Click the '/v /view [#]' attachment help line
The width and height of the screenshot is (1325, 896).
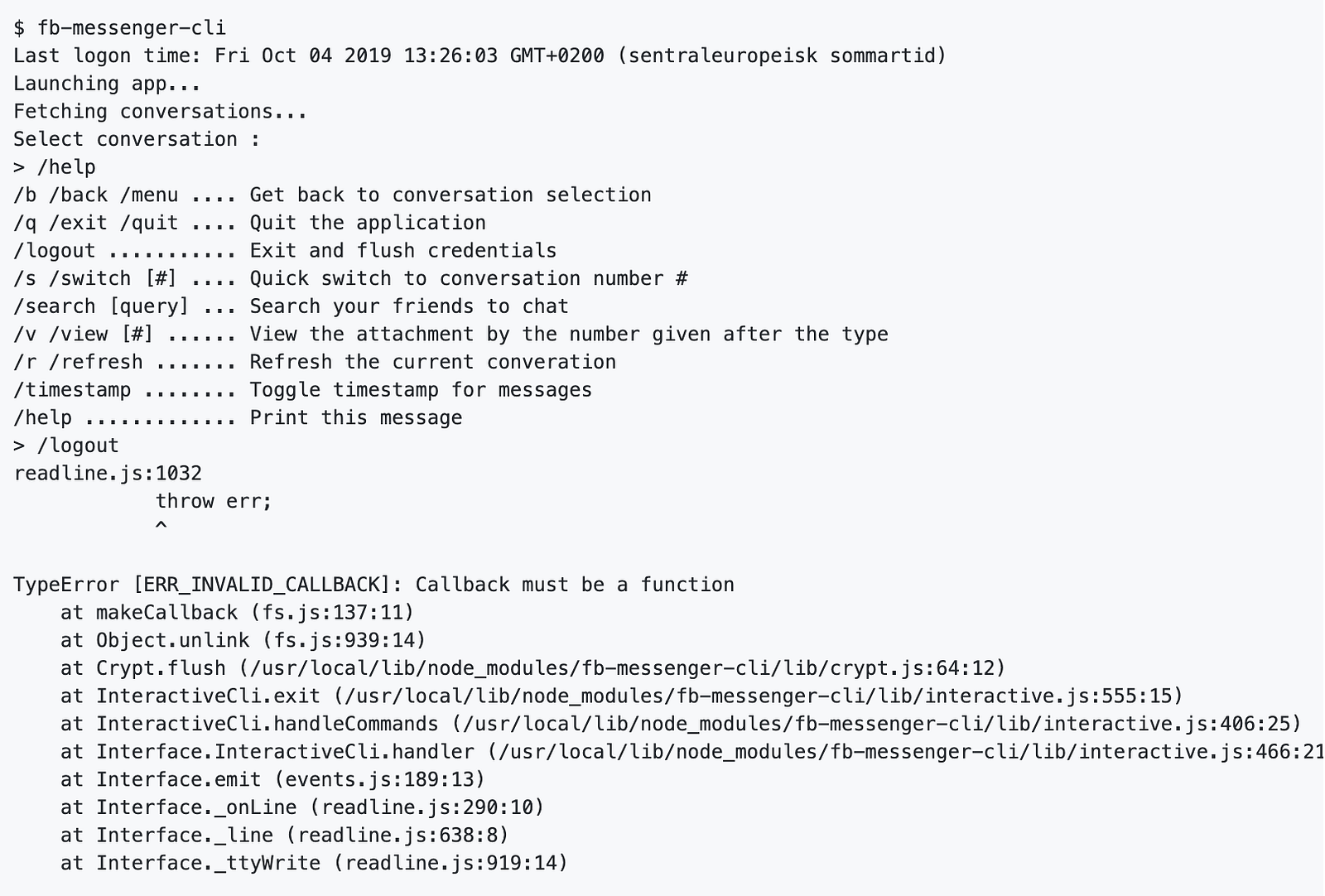(450, 335)
